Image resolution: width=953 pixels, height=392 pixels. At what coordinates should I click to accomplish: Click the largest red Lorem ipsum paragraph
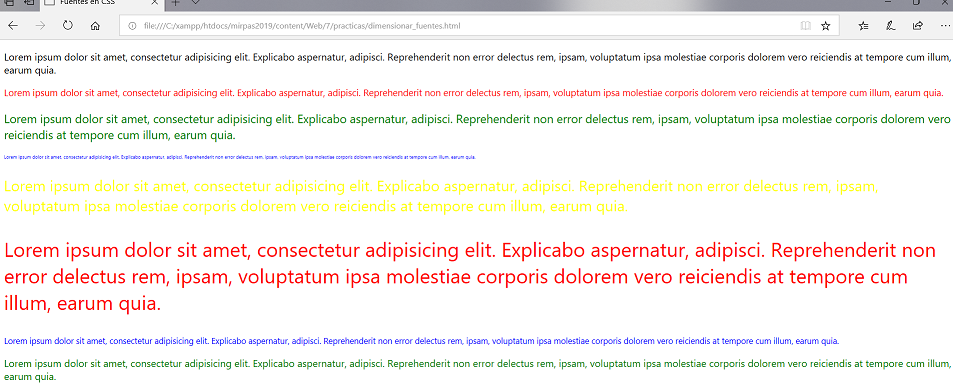(469, 277)
